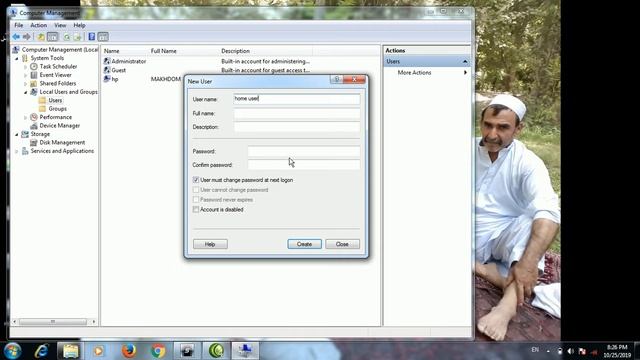Click the console tree scrollbar left arrow

pyautogui.click(x=15, y=322)
